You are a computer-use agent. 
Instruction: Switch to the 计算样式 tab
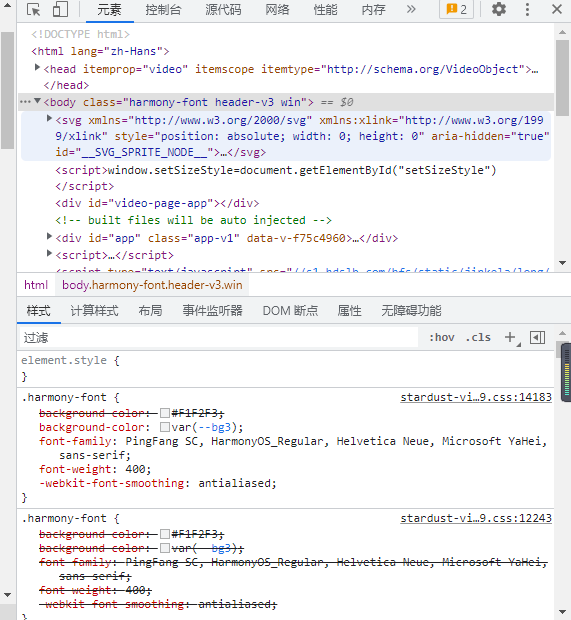coord(94,311)
